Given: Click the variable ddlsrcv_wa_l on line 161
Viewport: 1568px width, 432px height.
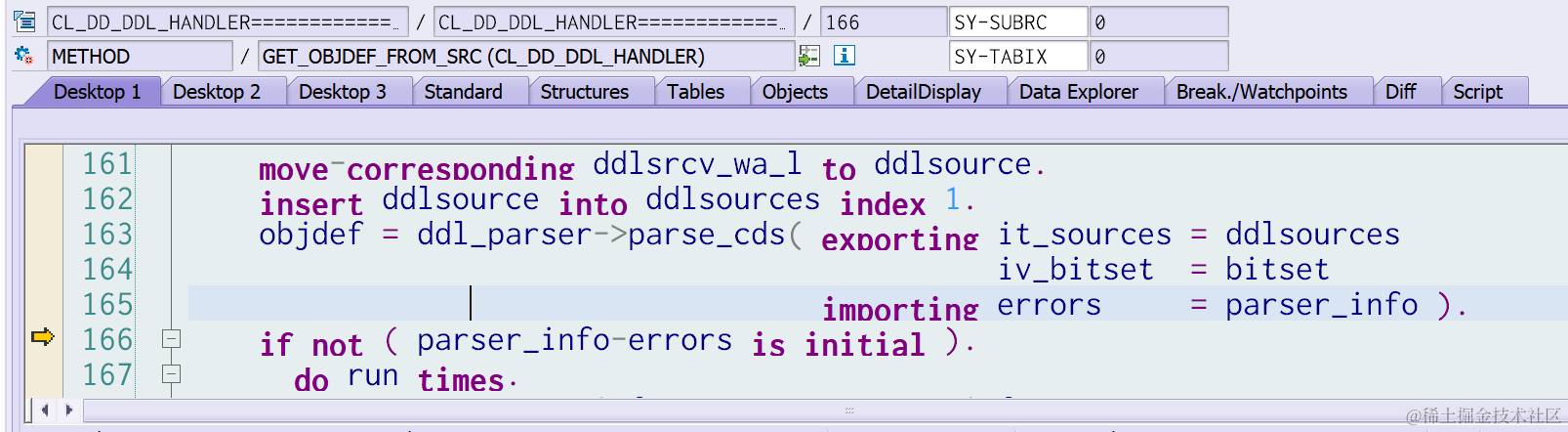Looking at the screenshot, I should point(697,163).
